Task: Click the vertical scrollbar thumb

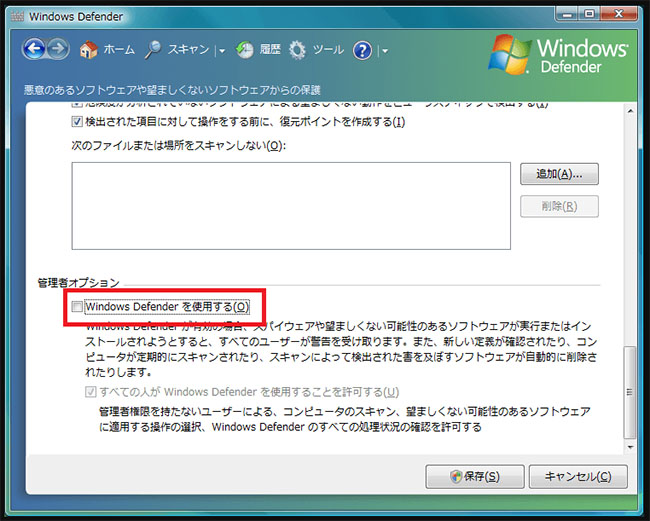Action: coord(630,392)
